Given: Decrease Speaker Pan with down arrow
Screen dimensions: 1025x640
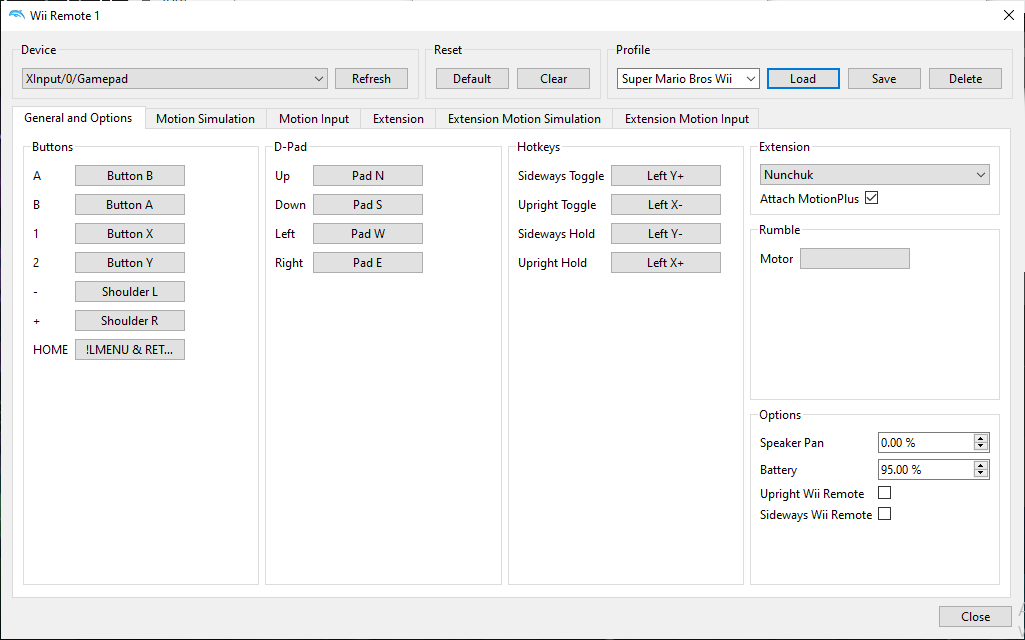Looking at the screenshot, I should click(981, 447).
